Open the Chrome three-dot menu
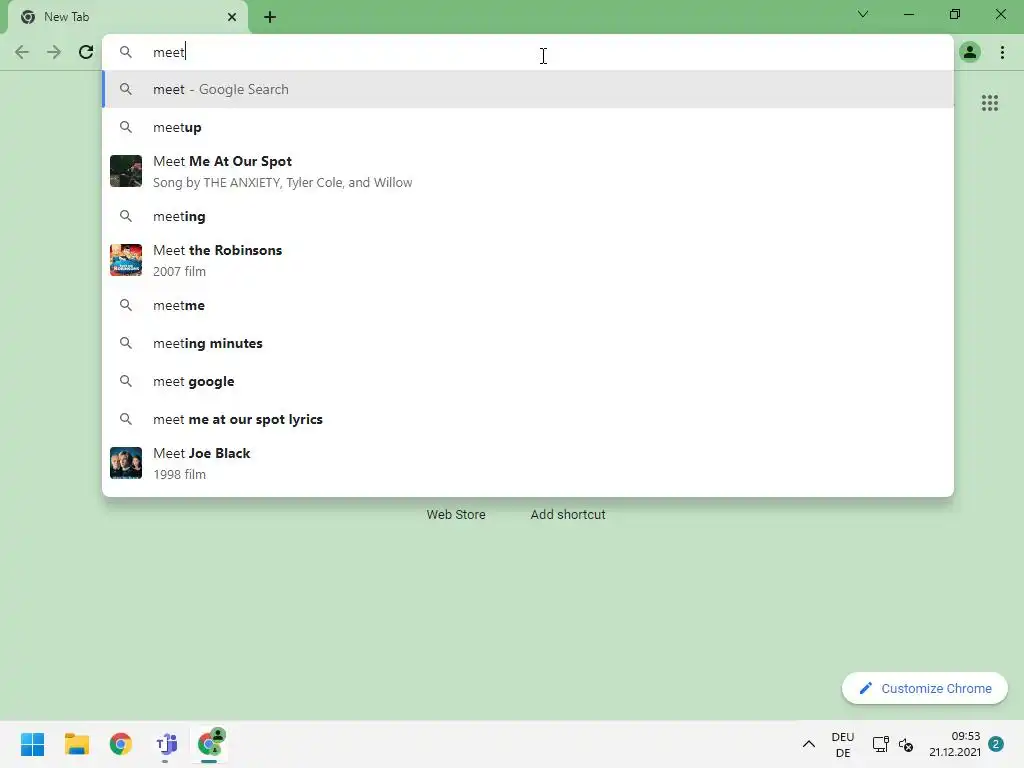The image size is (1024, 768). (1002, 52)
